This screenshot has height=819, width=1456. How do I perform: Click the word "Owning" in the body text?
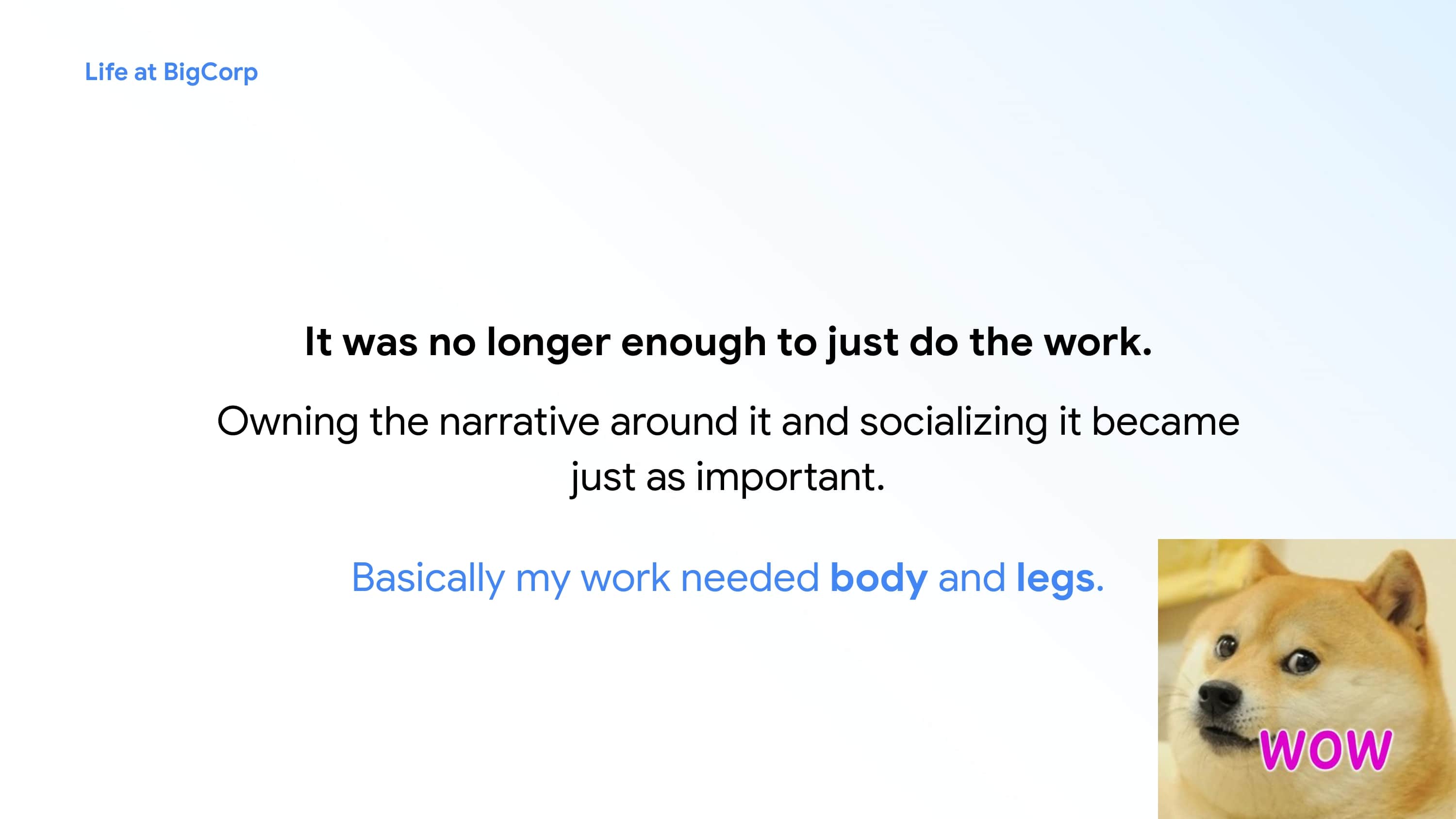coord(287,423)
